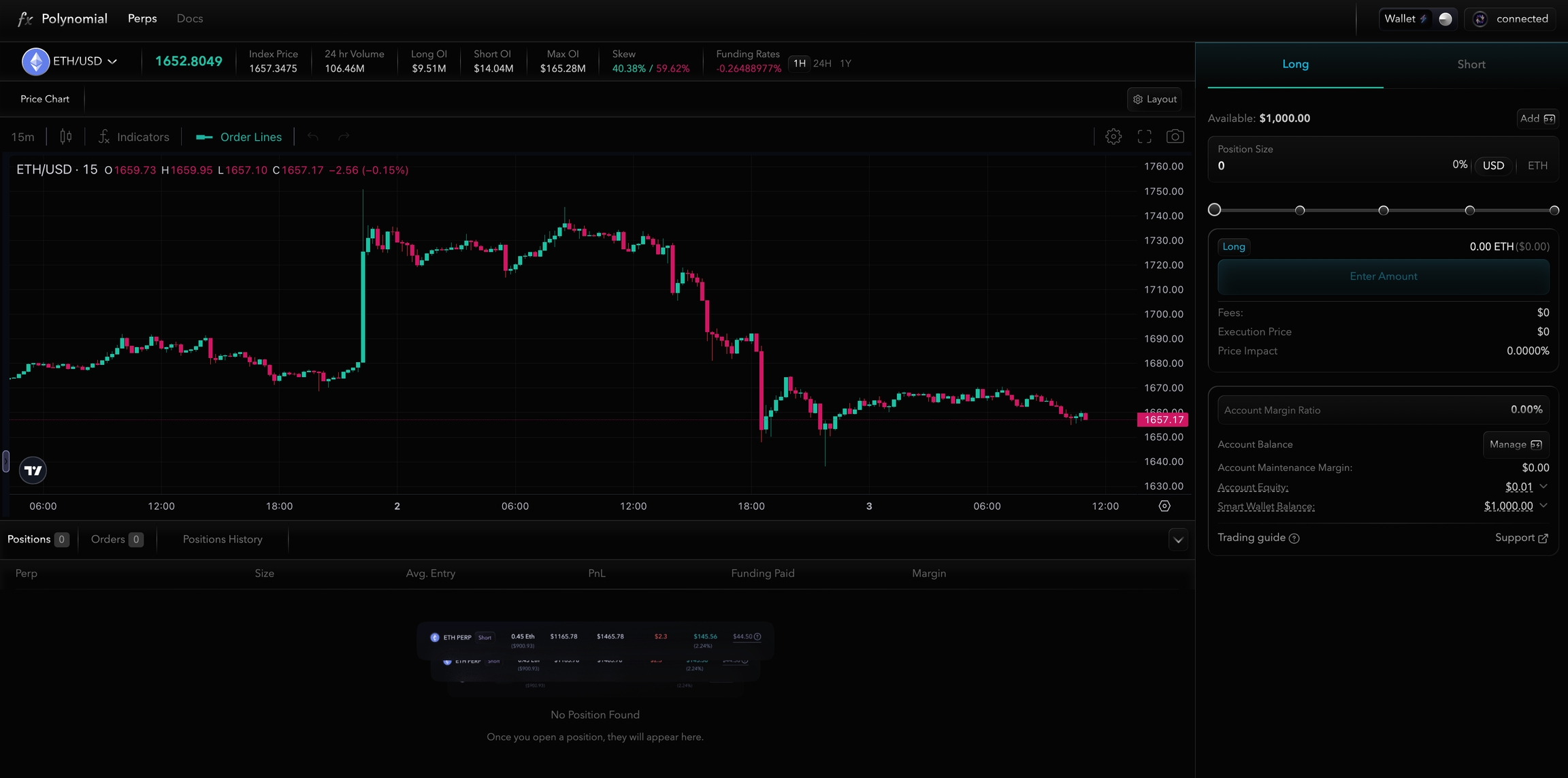Take a chart snapshot with the camera icon
The image size is (1568, 778).
click(x=1175, y=137)
